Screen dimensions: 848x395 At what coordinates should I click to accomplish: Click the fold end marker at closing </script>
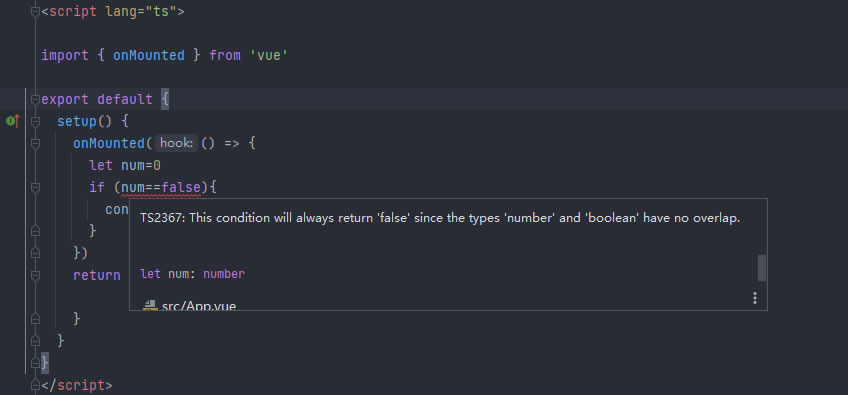click(x=35, y=385)
